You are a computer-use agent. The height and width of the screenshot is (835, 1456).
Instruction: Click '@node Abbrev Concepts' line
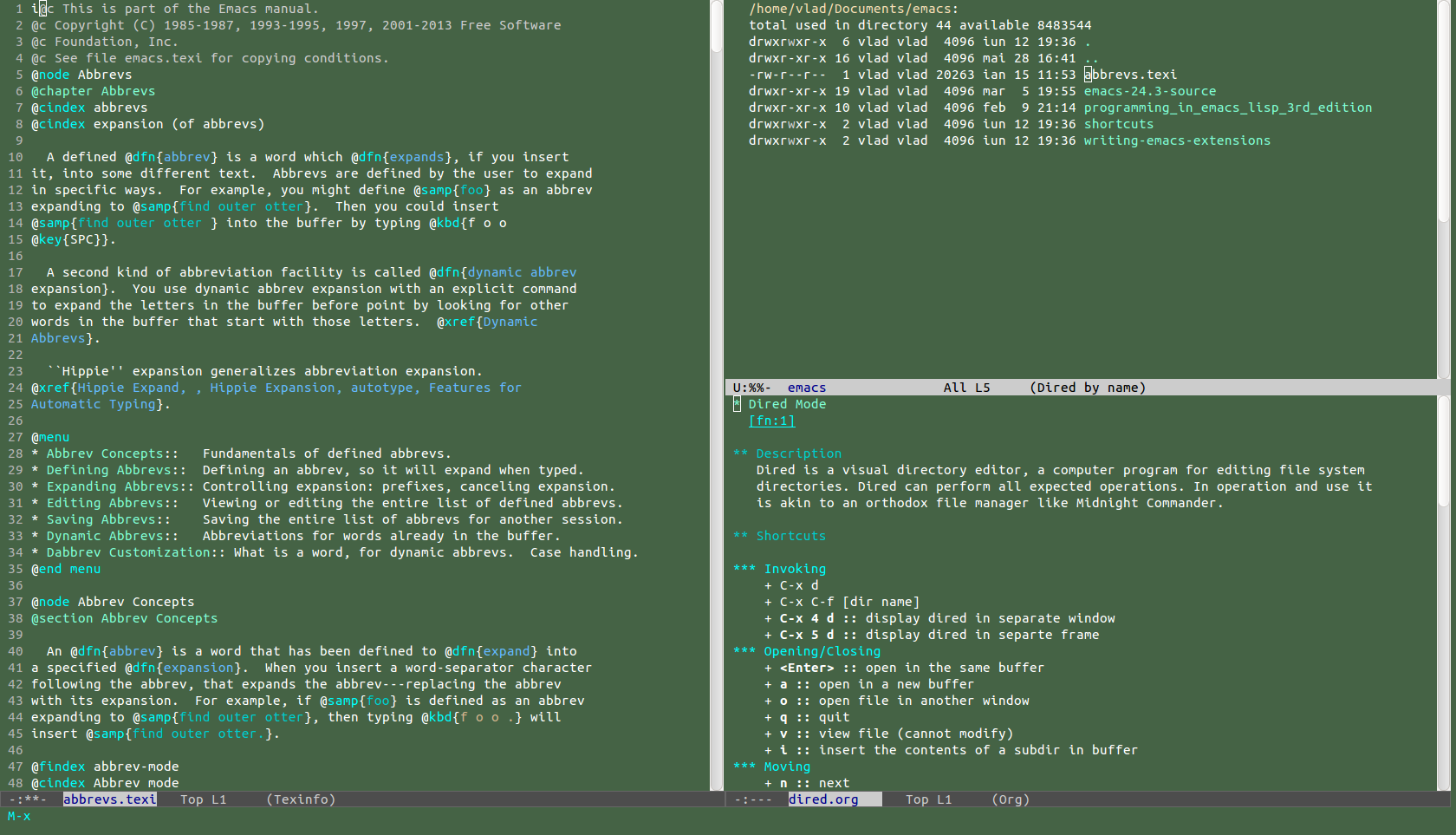[x=113, y=602]
